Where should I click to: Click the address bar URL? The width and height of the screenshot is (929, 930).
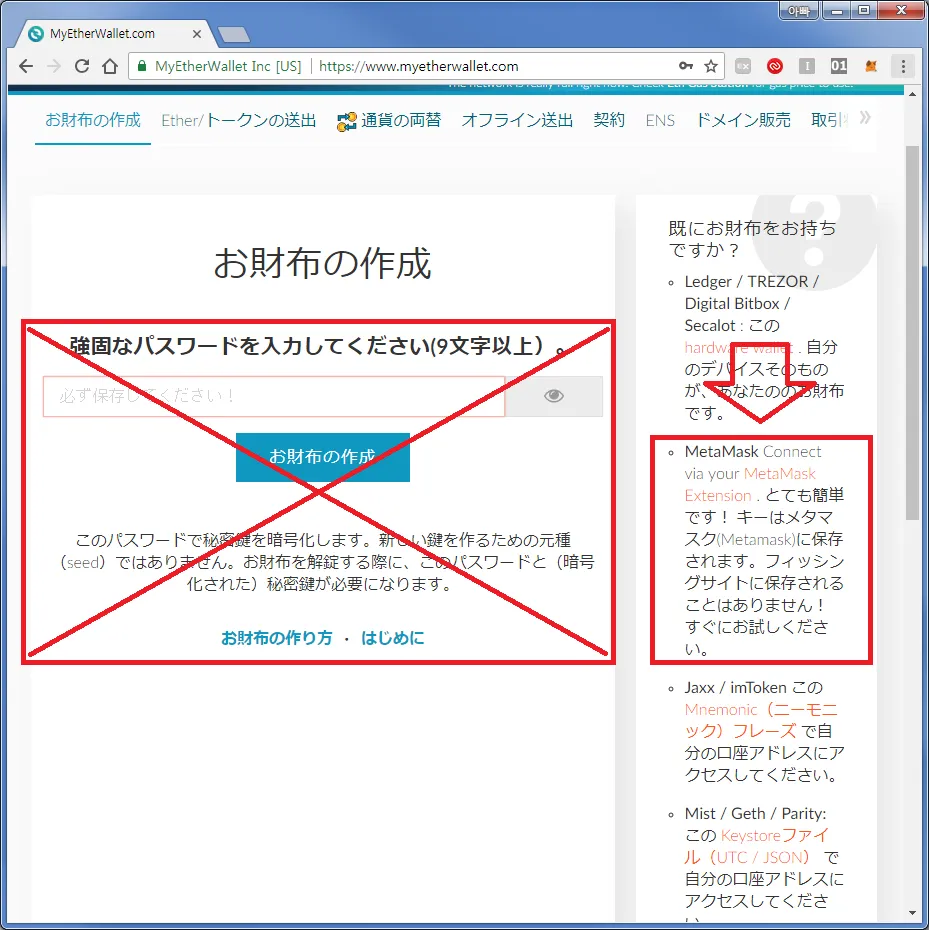click(x=418, y=66)
